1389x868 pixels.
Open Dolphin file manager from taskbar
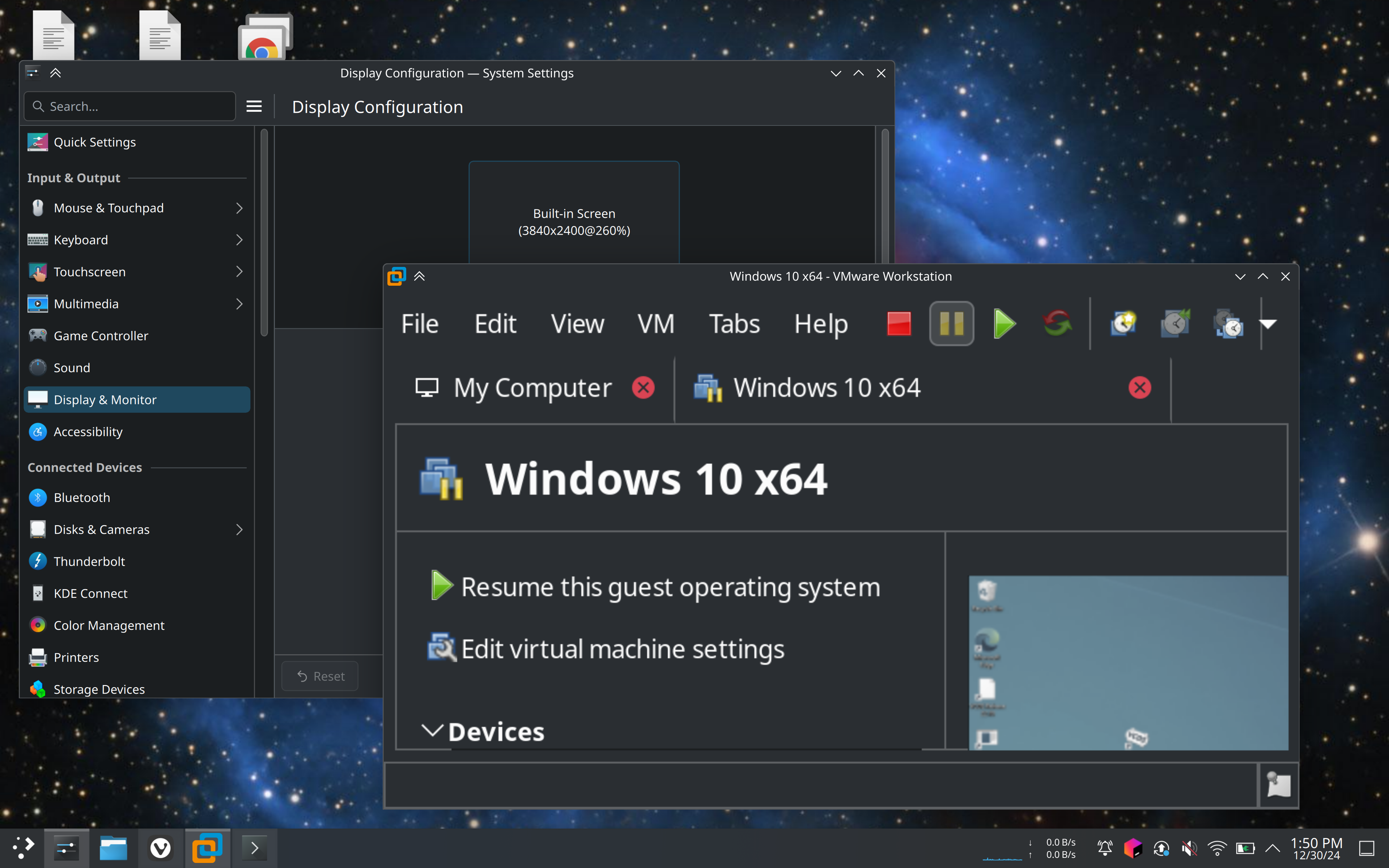(x=113, y=848)
